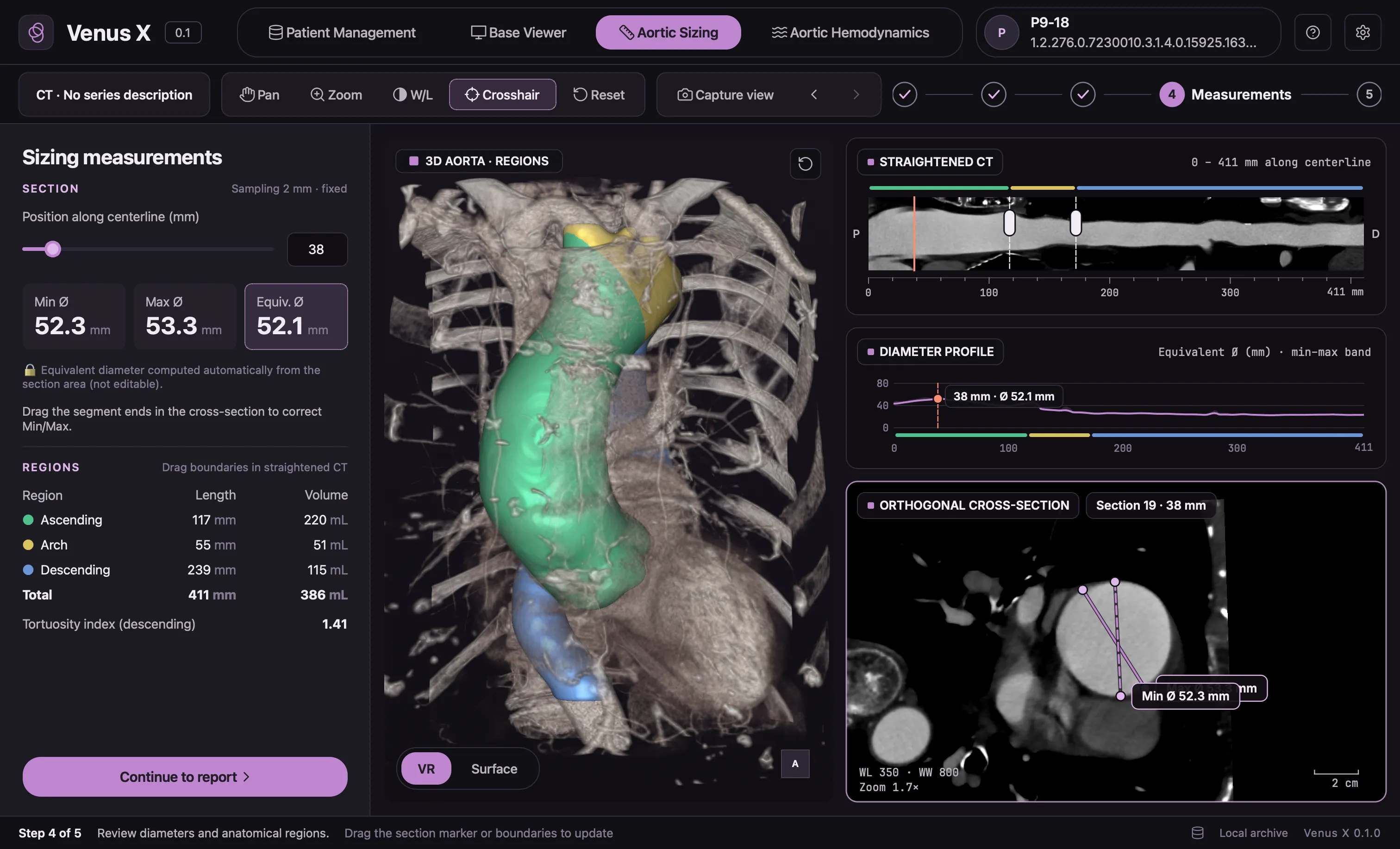Go to third completed workflow step
The image size is (1400, 849).
1083,94
